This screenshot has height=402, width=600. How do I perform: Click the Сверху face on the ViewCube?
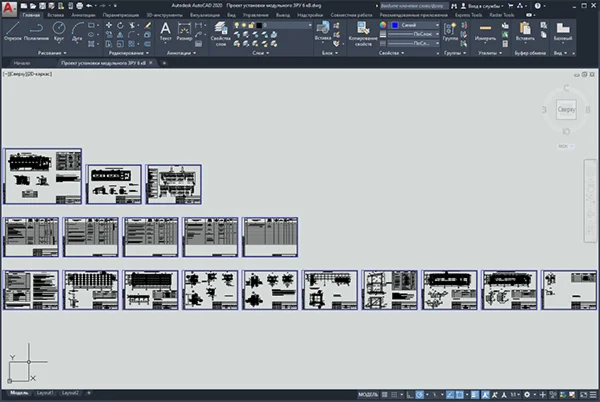[x=566, y=109]
